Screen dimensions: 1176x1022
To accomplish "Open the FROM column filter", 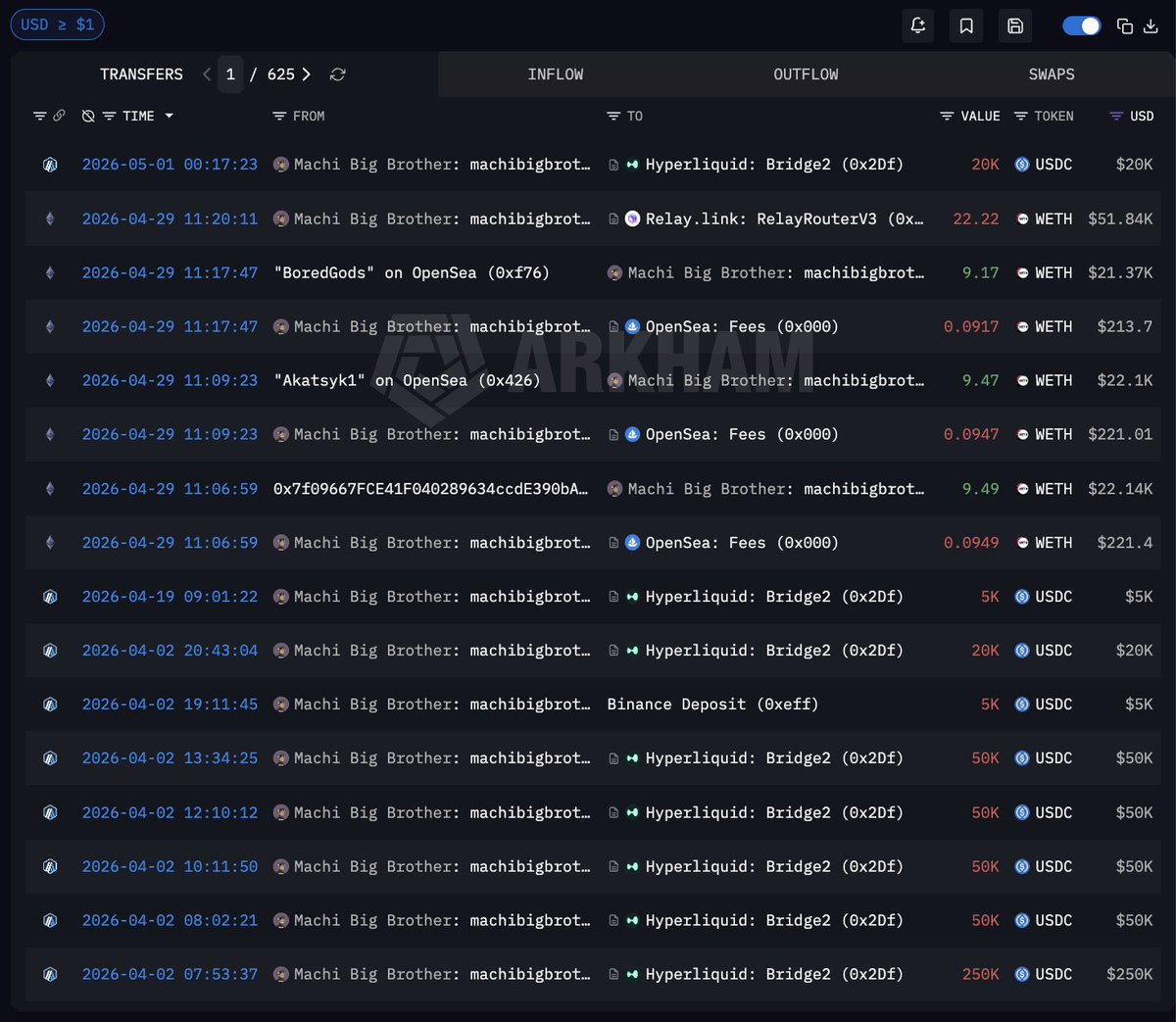I will 279,116.
